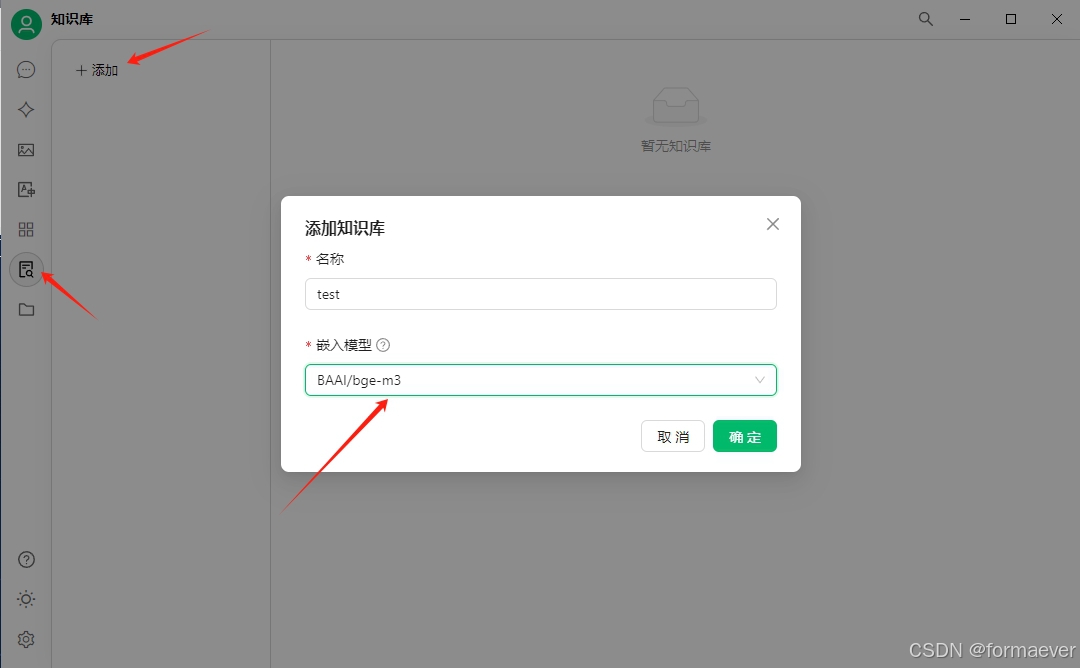Minimize the application window
Viewport: 1080px width, 668px height.
click(965, 19)
